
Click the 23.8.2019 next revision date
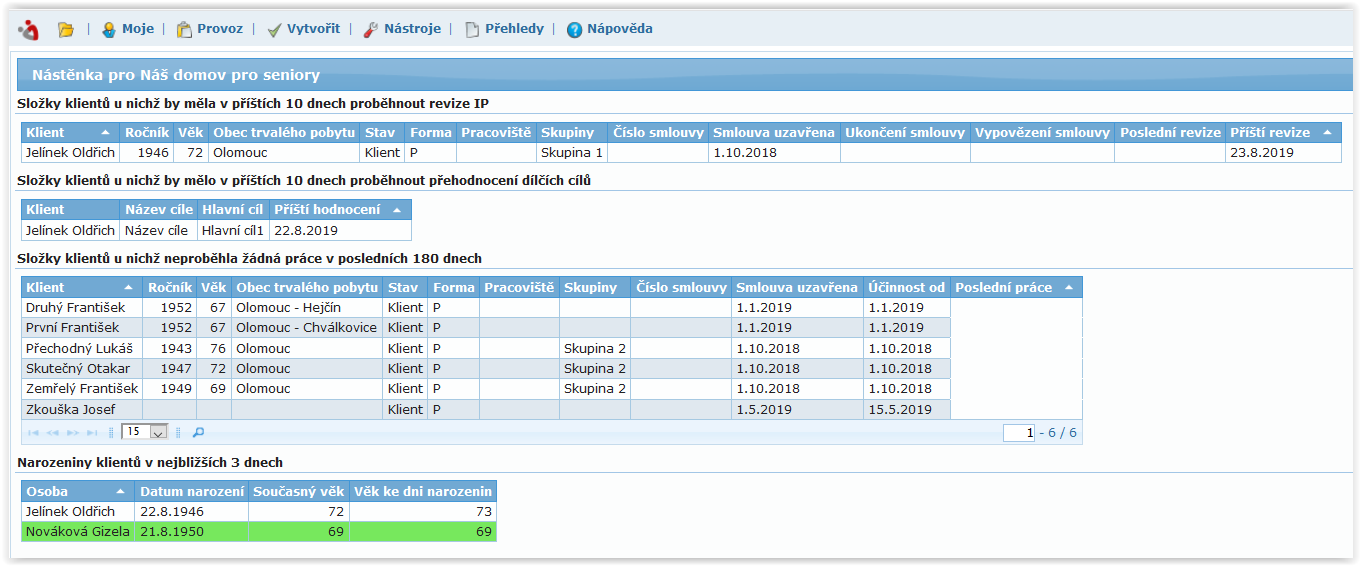point(1283,153)
